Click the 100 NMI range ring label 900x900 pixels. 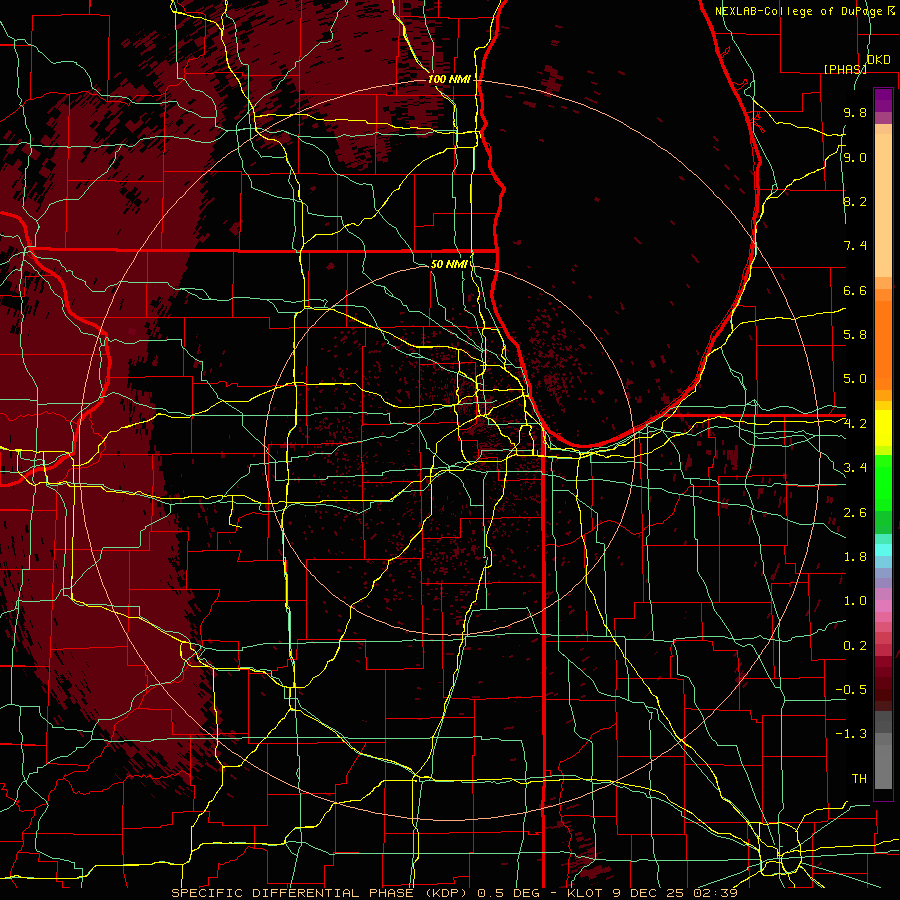click(449, 79)
